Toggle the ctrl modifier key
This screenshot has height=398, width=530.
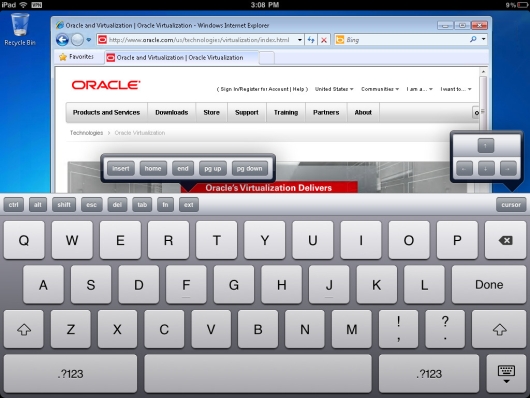(14, 205)
